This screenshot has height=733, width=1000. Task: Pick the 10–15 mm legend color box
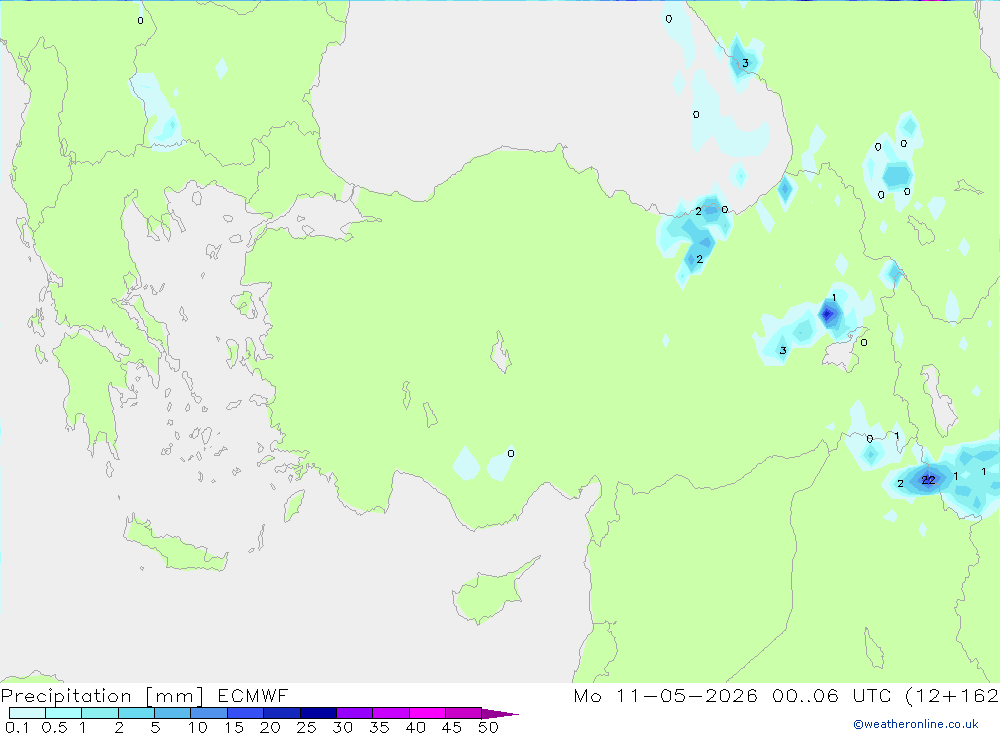(209, 713)
